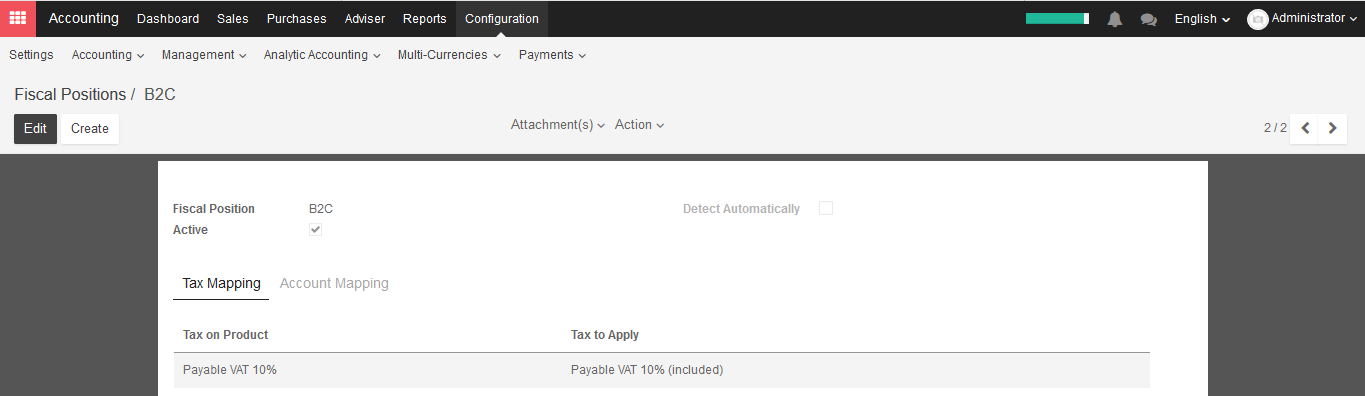This screenshot has width=1365, height=396.
Task: Open the notifications bell icon
Action: [1115, 19]
